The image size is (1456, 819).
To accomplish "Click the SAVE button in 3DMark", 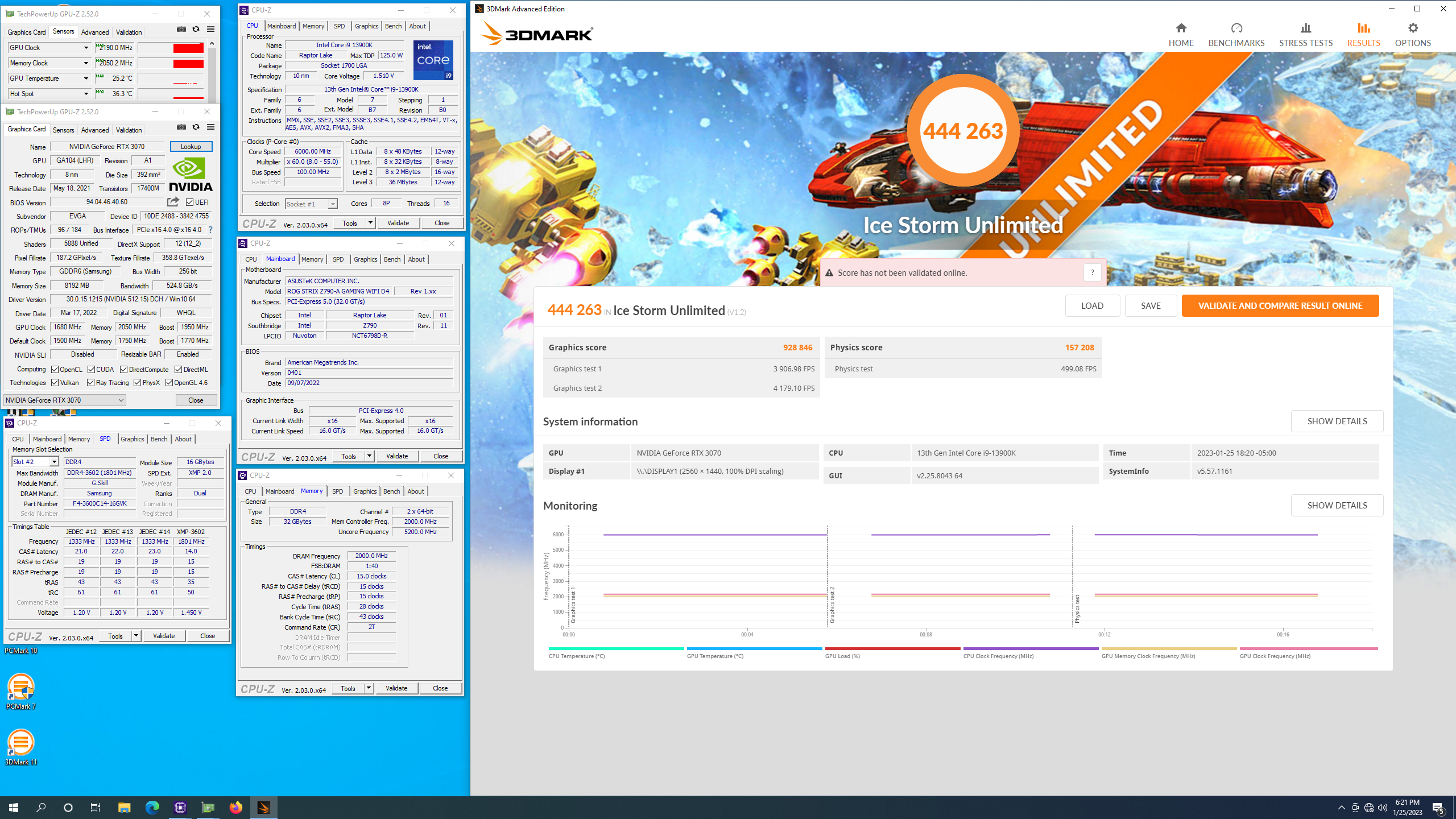I will (1151, 305).
